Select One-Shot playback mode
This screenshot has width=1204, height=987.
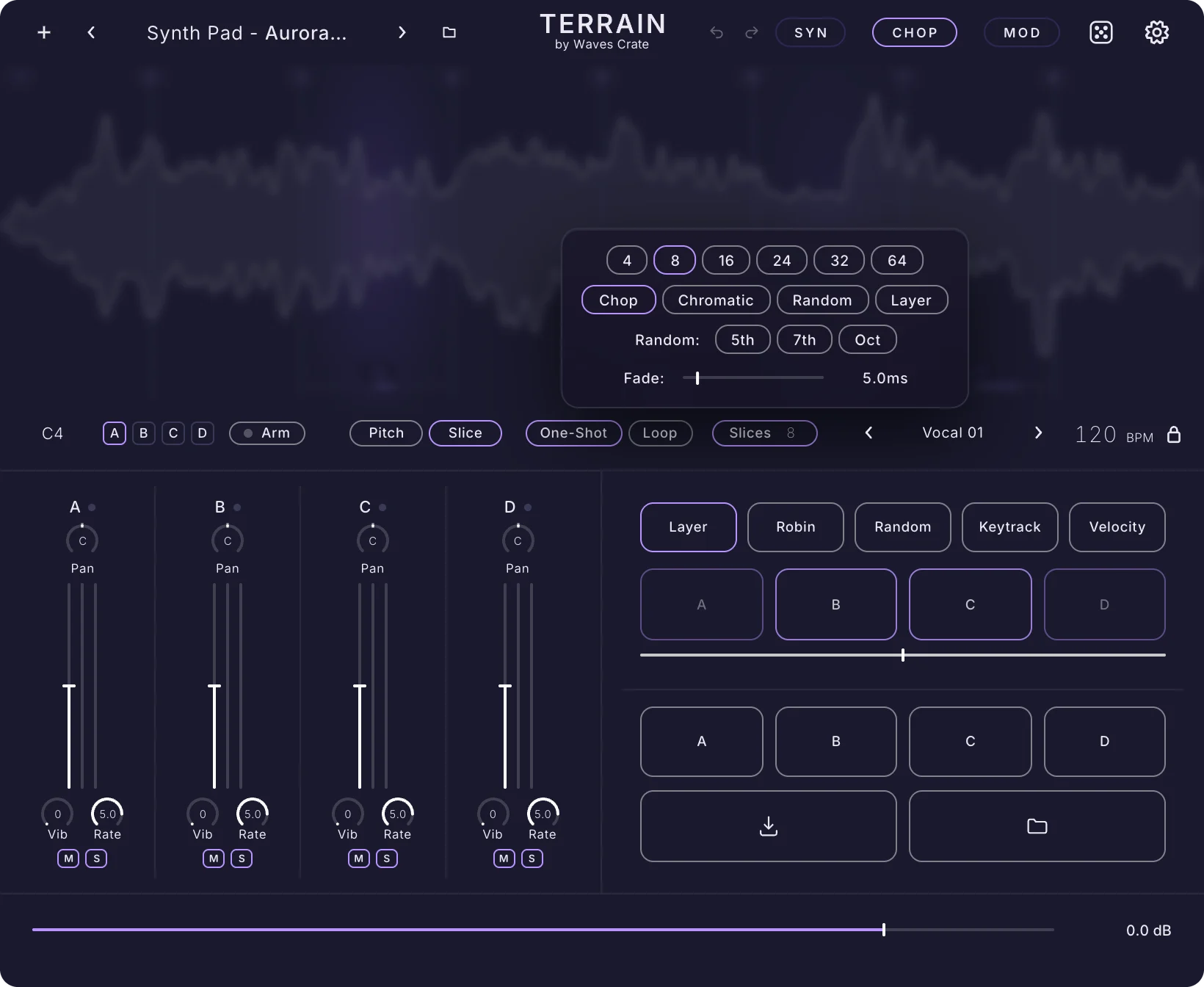pos(574,433)
